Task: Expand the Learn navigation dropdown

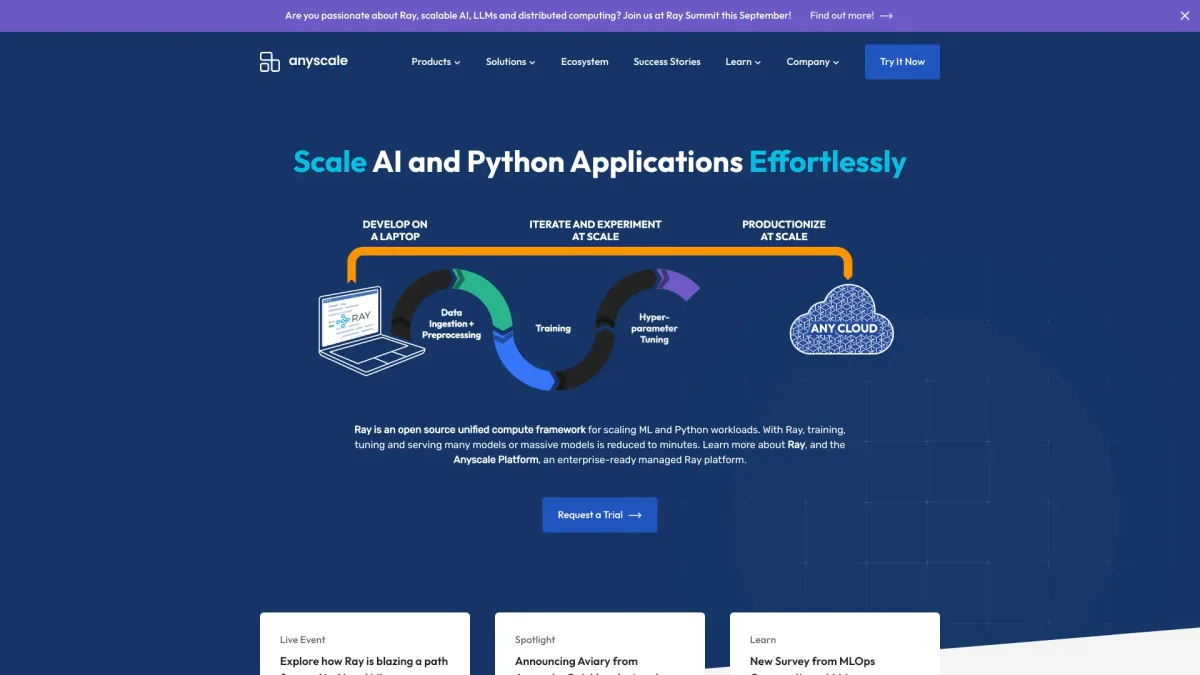Action: click(743, 62)
